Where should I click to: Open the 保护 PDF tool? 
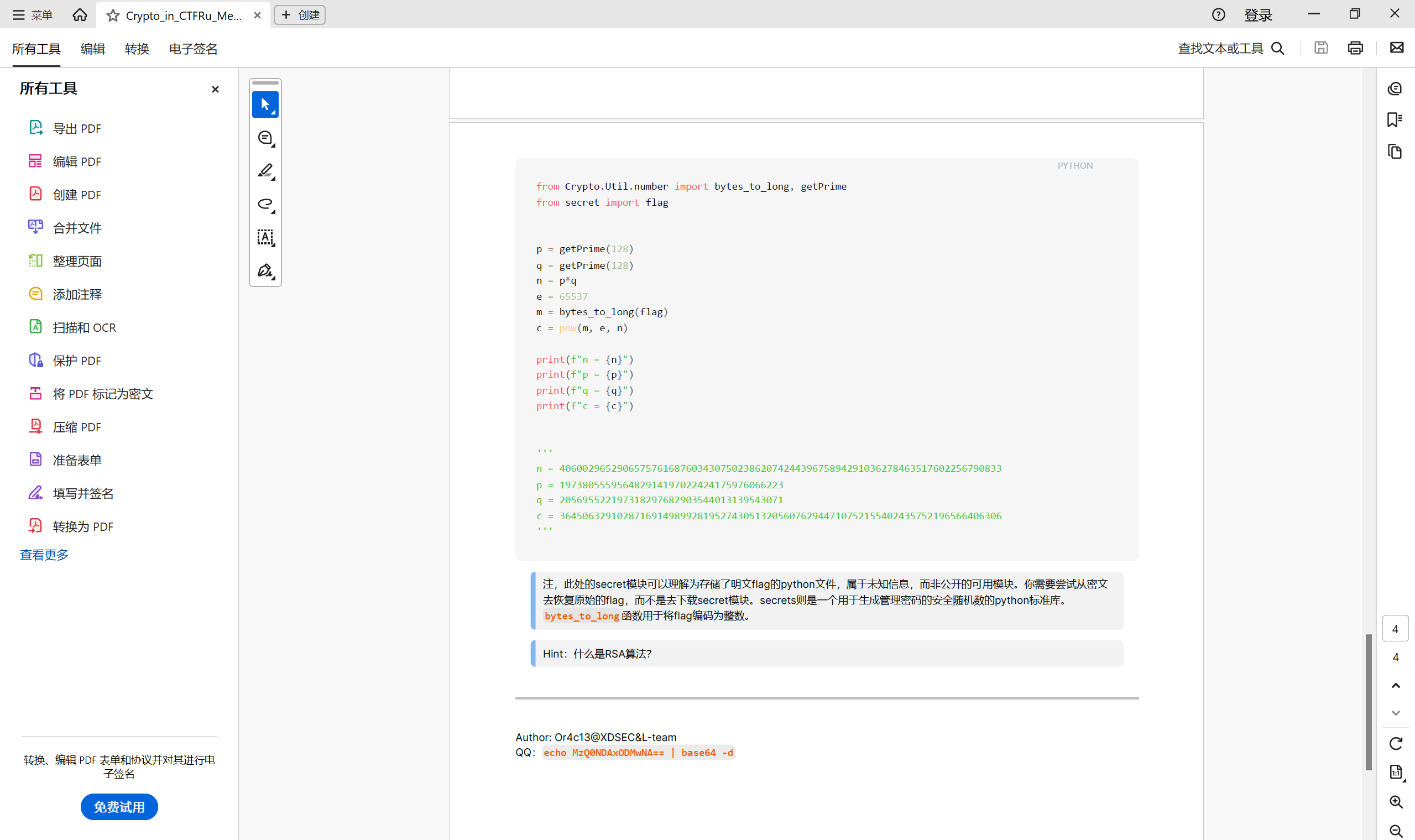pyautogui.click(x=65, y=361)
